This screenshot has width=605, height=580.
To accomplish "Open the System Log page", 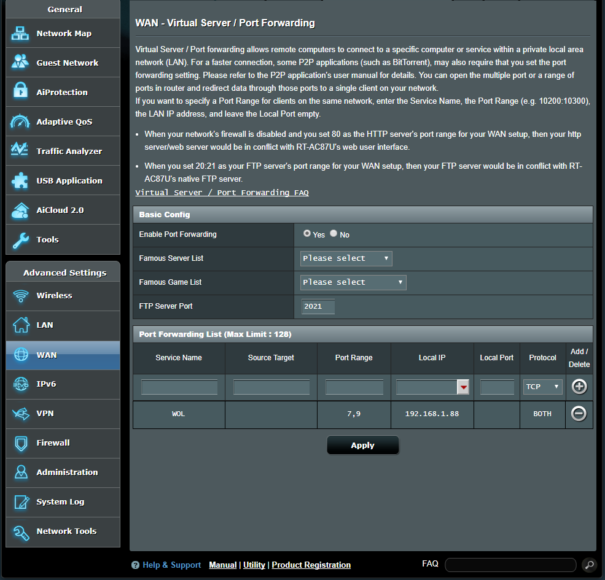I will click(x=63, y=502).
